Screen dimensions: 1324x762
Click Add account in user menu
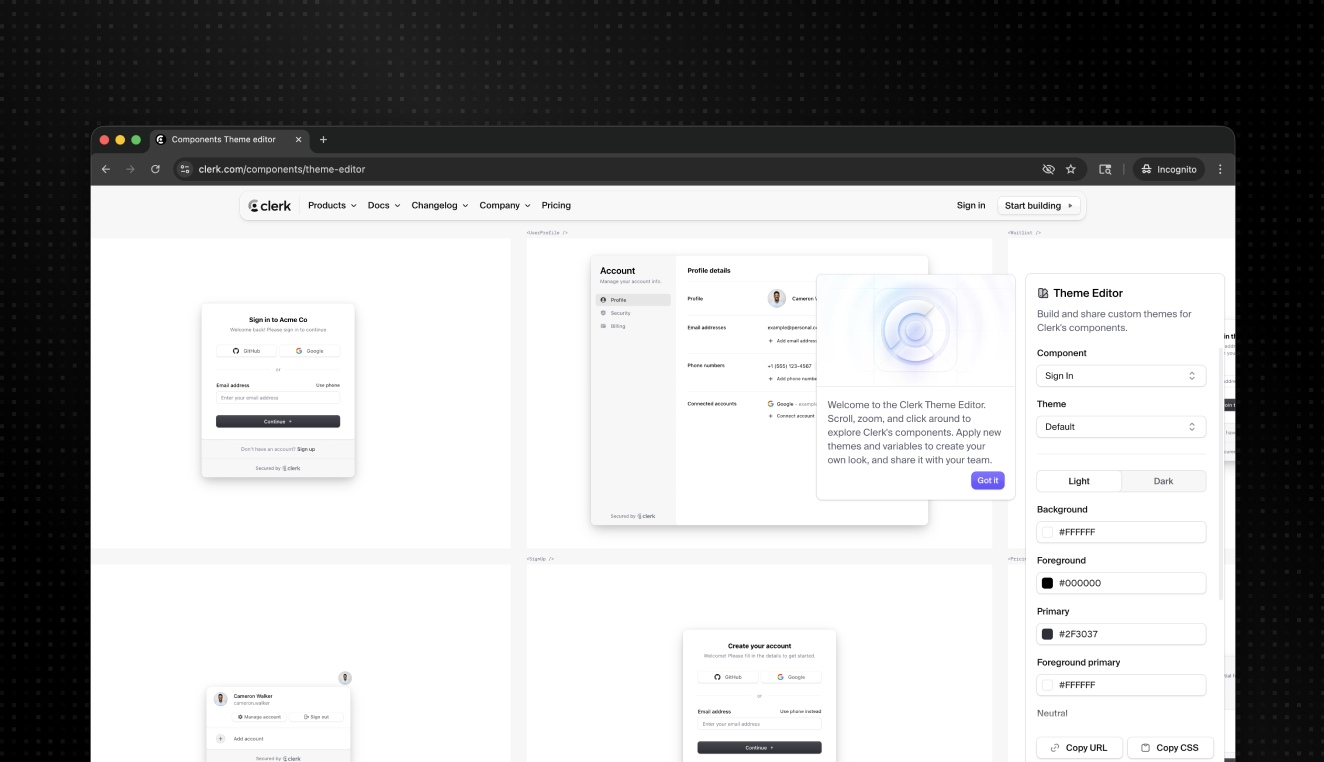(249, 739)
